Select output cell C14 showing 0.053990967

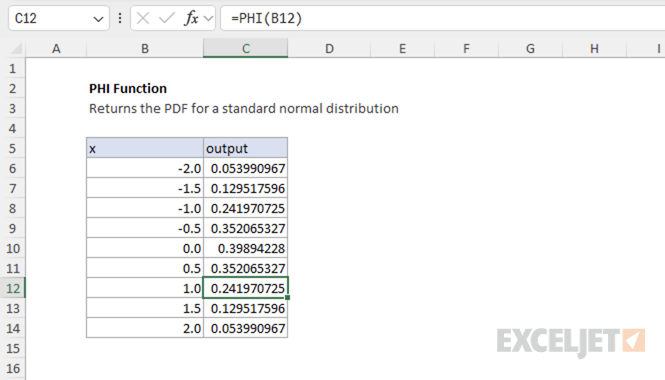(x=246, y=328)
